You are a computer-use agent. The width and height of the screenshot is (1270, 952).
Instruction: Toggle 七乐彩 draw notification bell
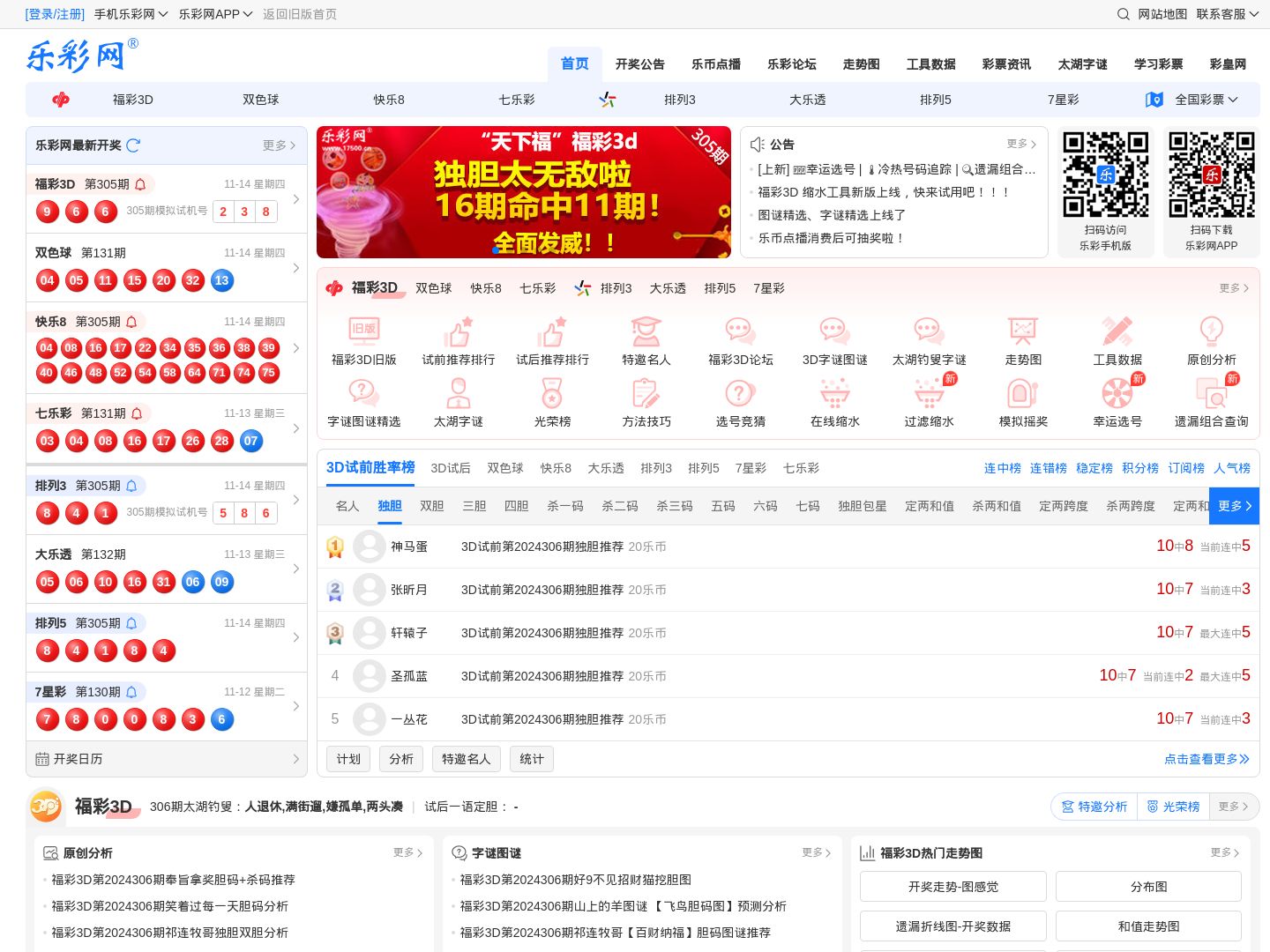pos(137,413)
